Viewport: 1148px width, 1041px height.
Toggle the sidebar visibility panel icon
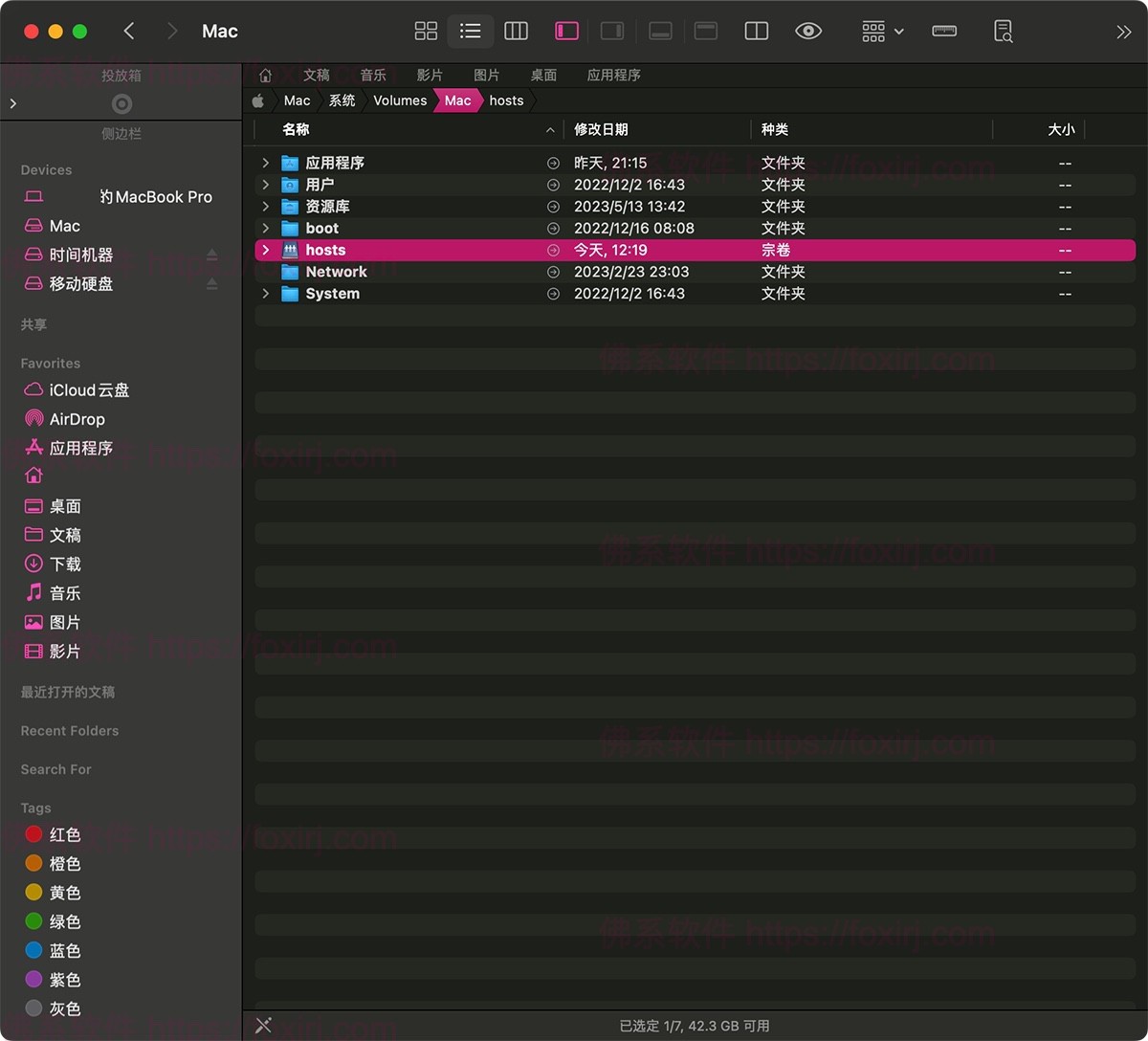(566, 31)
